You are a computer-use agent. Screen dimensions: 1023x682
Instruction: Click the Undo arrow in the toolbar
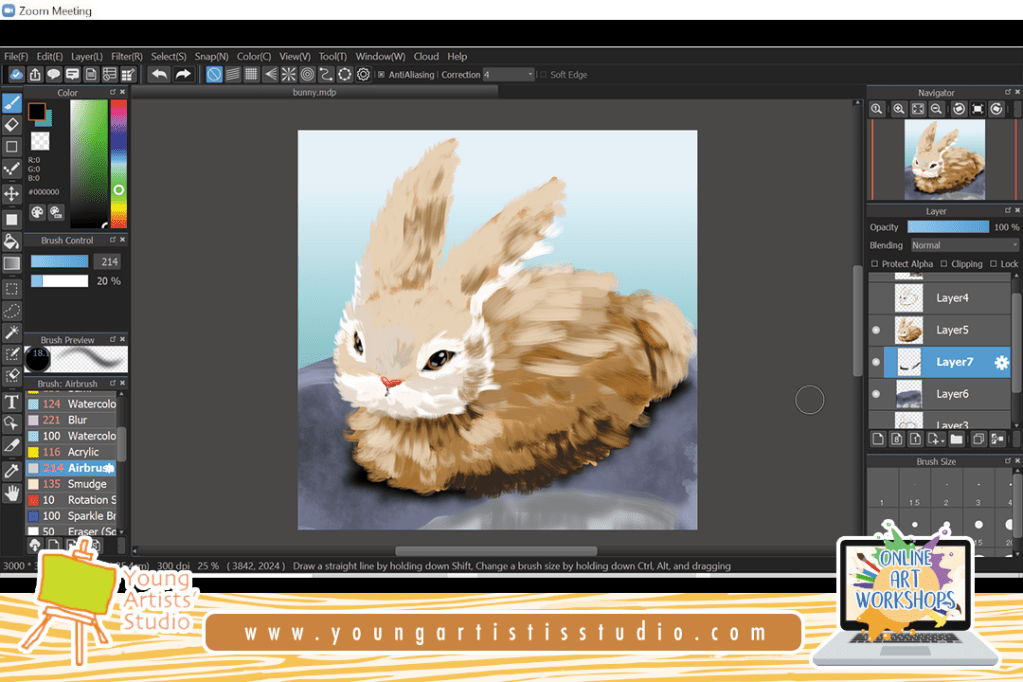pyautogui.click(x=159, y=74)
